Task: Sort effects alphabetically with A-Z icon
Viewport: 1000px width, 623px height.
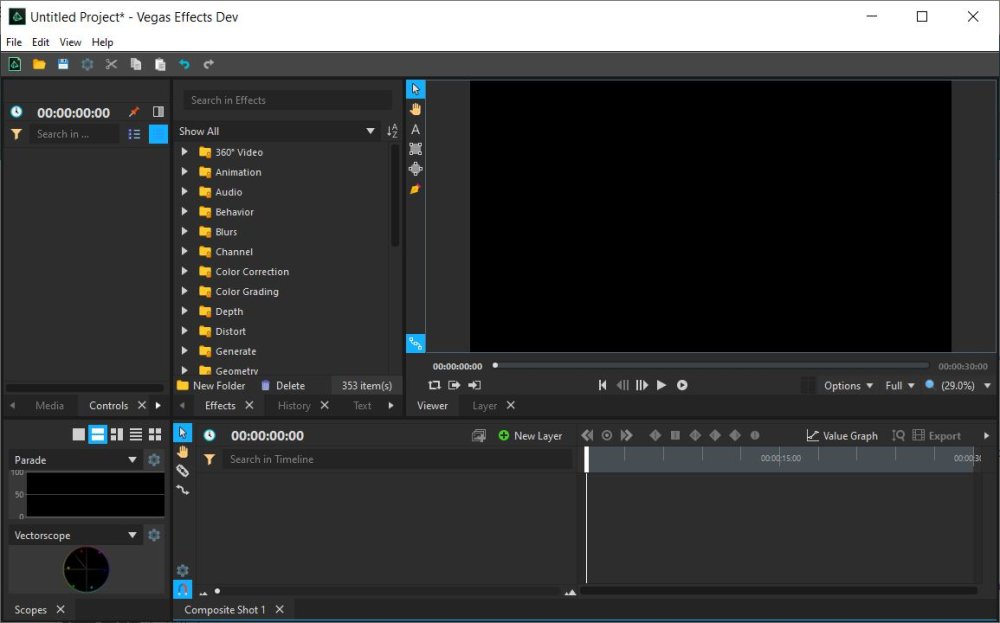Action: (392, 131)
